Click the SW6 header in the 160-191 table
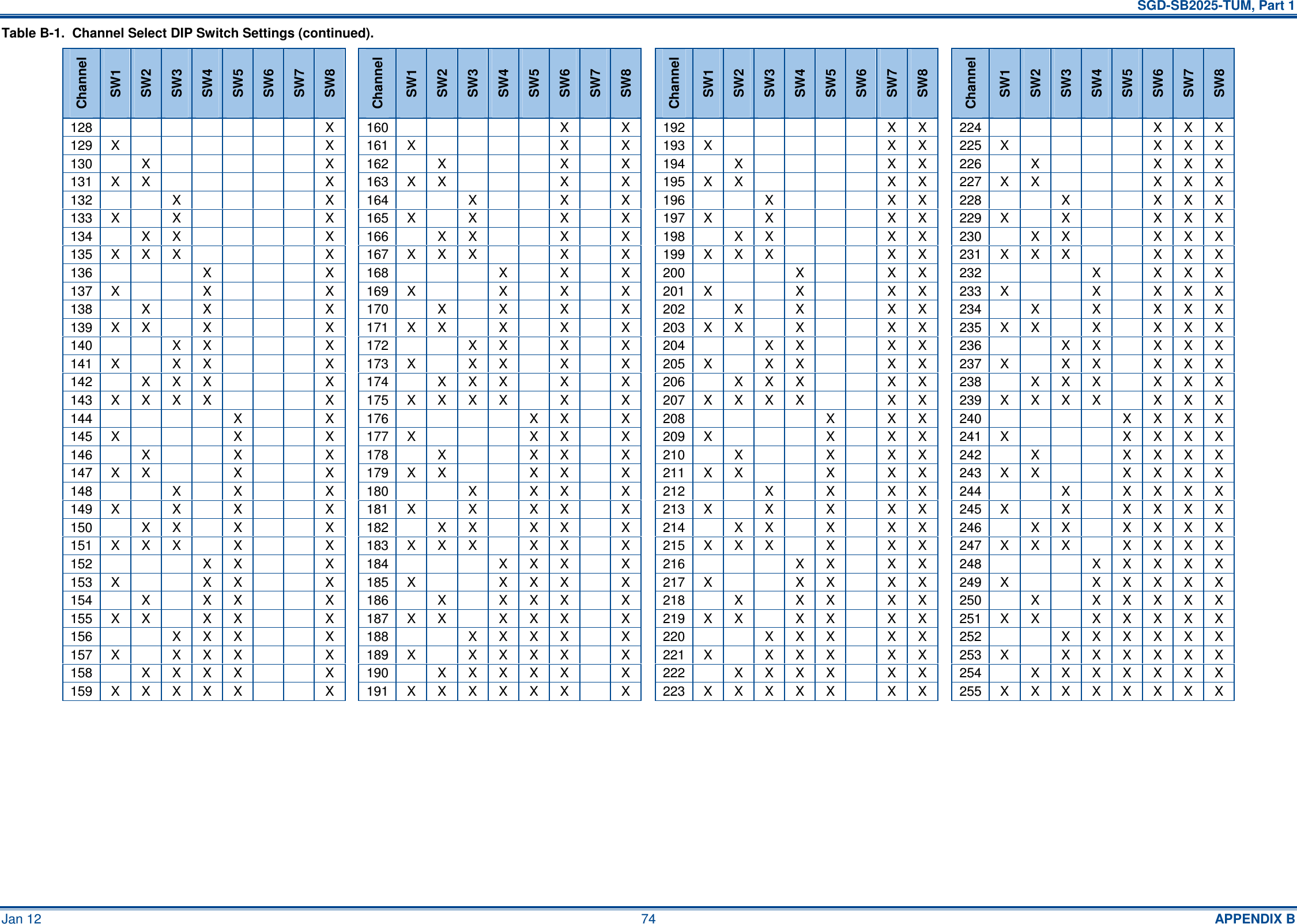 (x=564, y=83)
